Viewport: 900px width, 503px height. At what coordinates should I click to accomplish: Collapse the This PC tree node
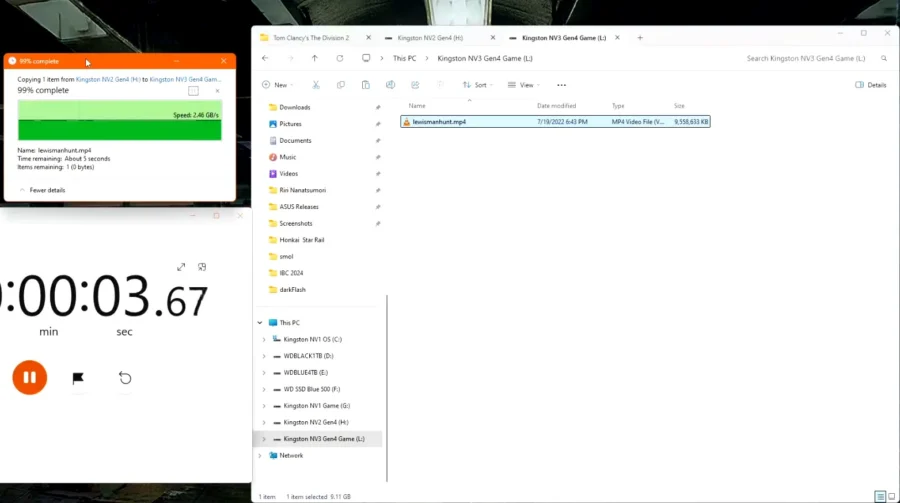tap(259, 323)
